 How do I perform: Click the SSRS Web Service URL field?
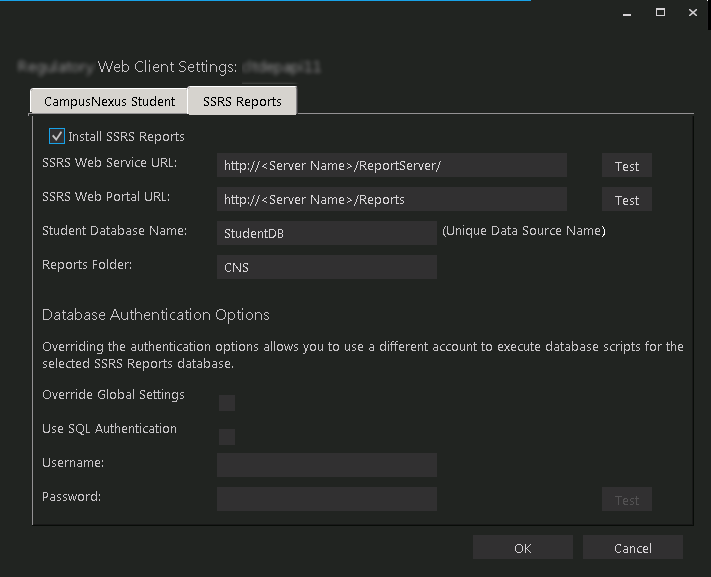pyautogui.click(x=391, y=166)
